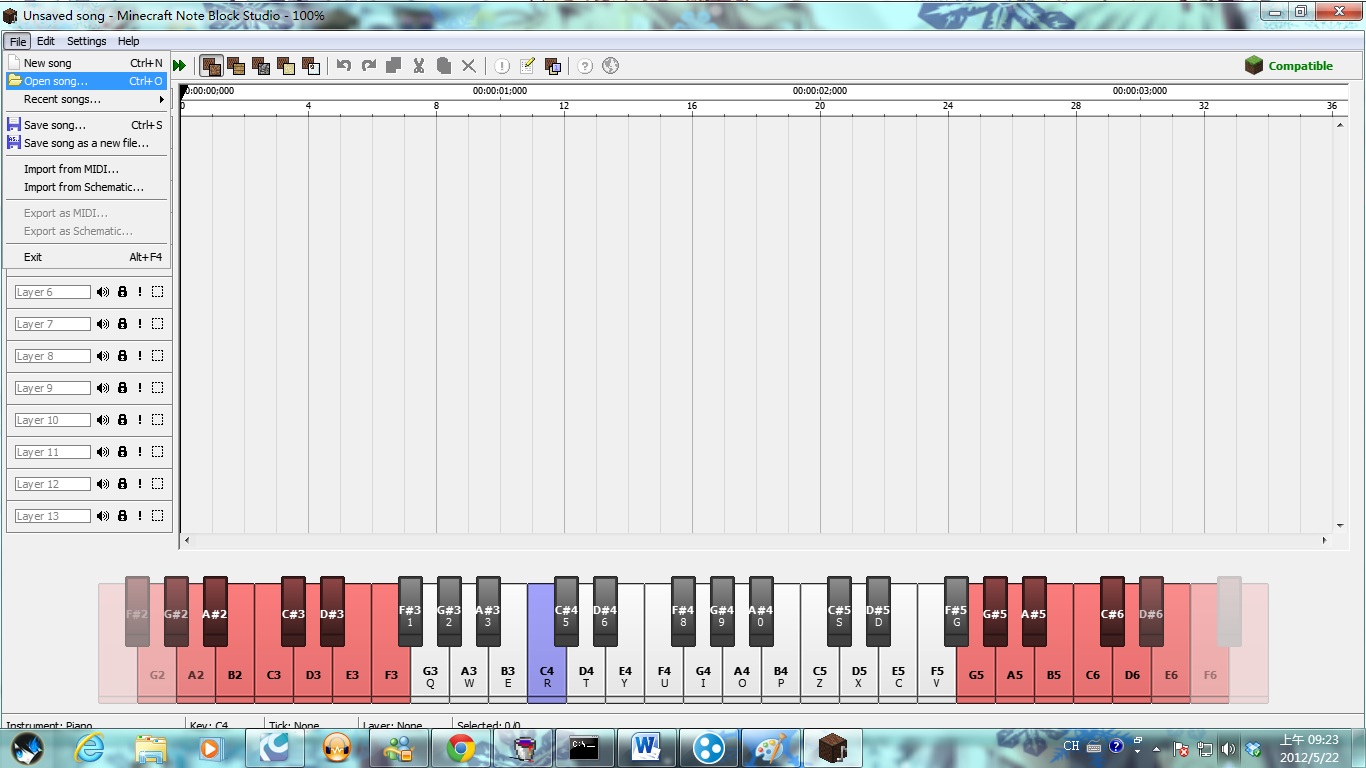The image size is (1366, 768).
Task: Select the bass drum (stone) instrument icon
Action: tap(261, 66)
